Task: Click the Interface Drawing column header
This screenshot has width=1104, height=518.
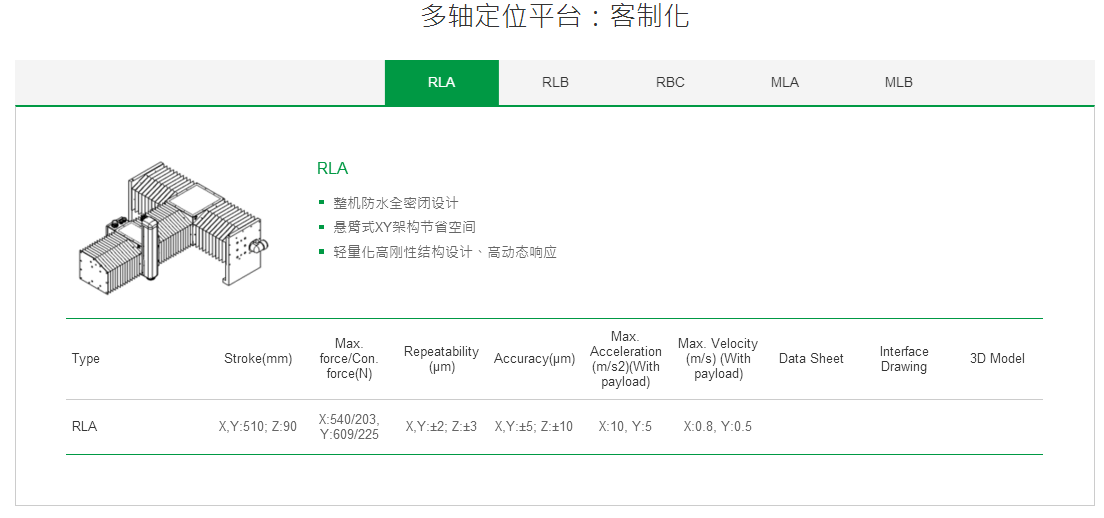Action: pyautogui.click(x=904, y=359)
